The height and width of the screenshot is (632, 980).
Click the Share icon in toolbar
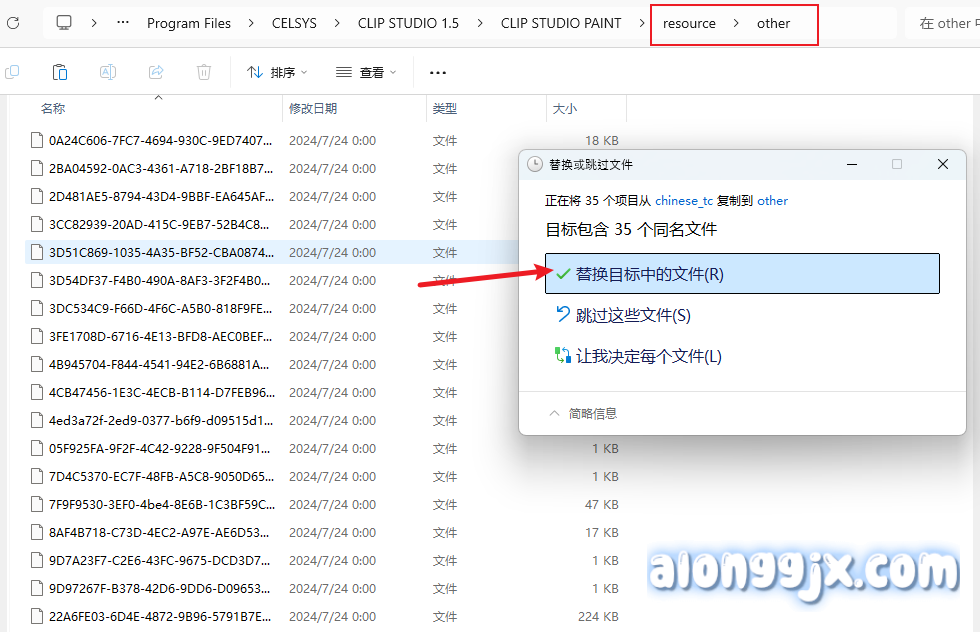coord(156,72)
